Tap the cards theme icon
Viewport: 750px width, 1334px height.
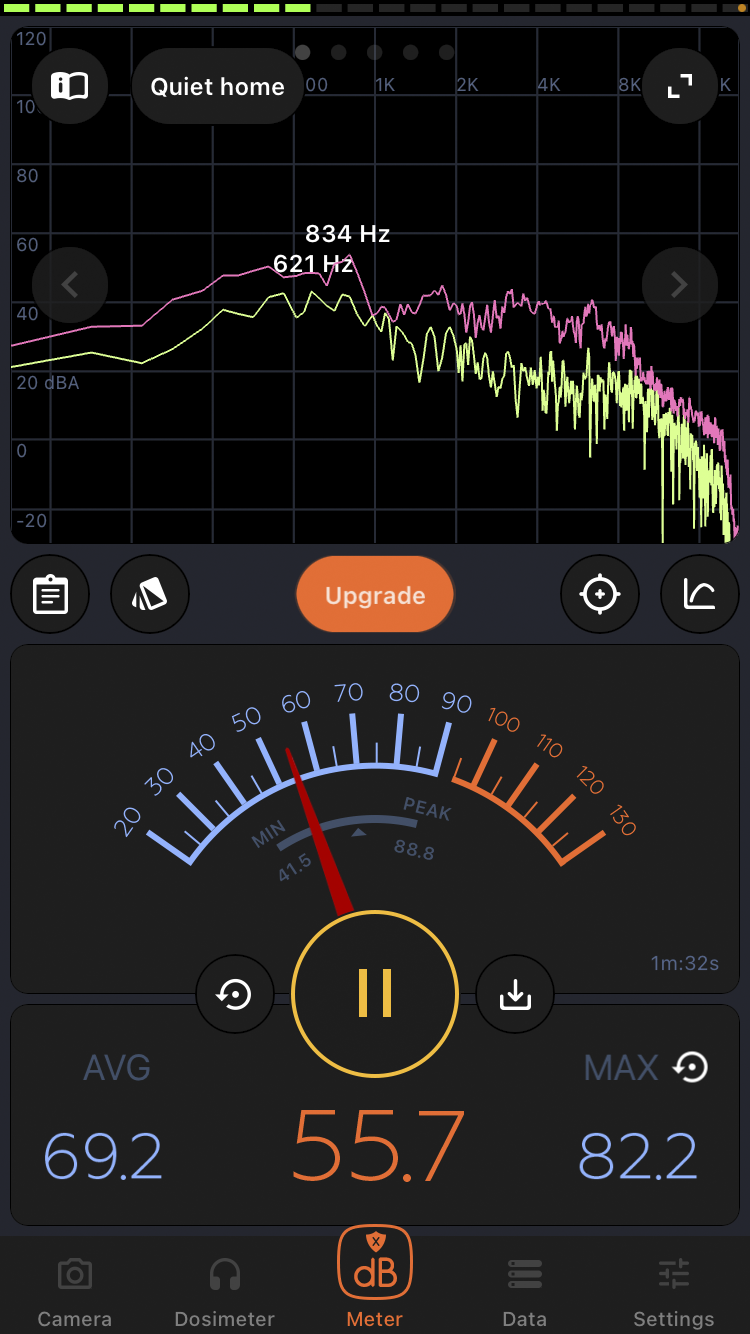[150, 595]
